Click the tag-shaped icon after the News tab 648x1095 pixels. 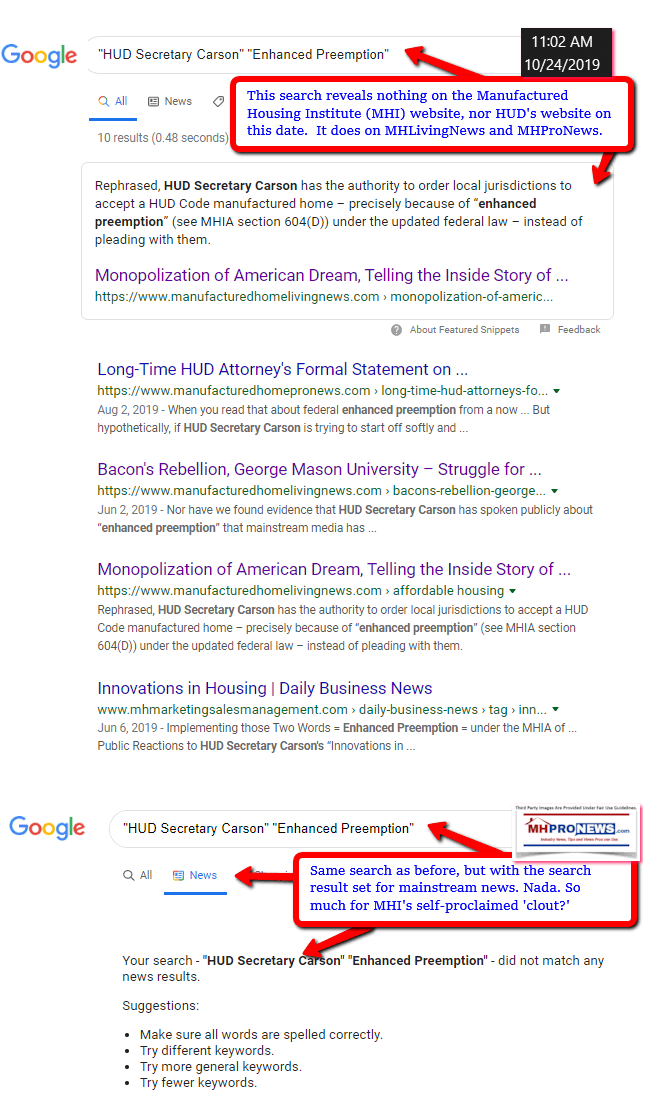[x=219, y=101]
